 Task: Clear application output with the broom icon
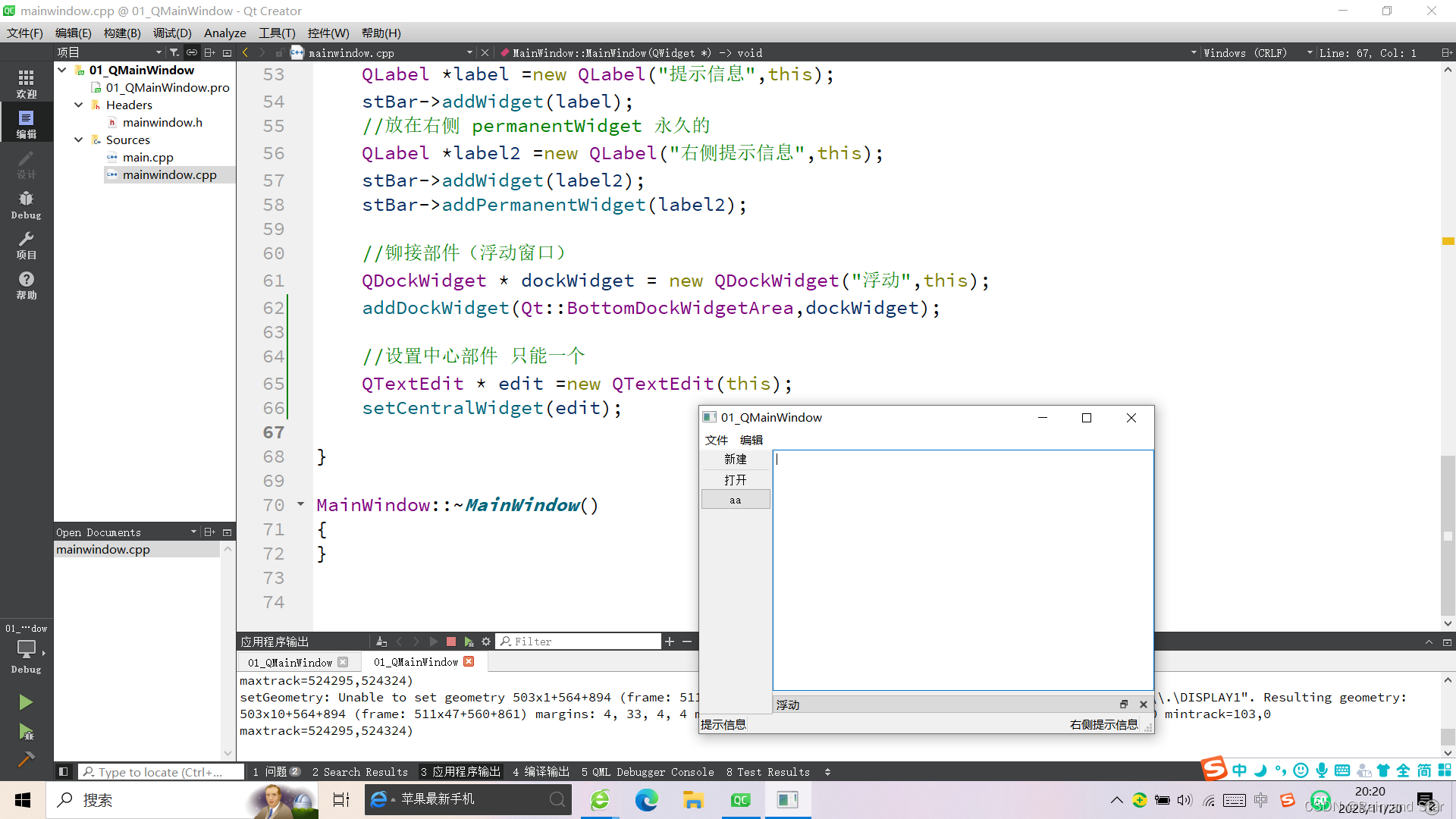pos(381,642)
